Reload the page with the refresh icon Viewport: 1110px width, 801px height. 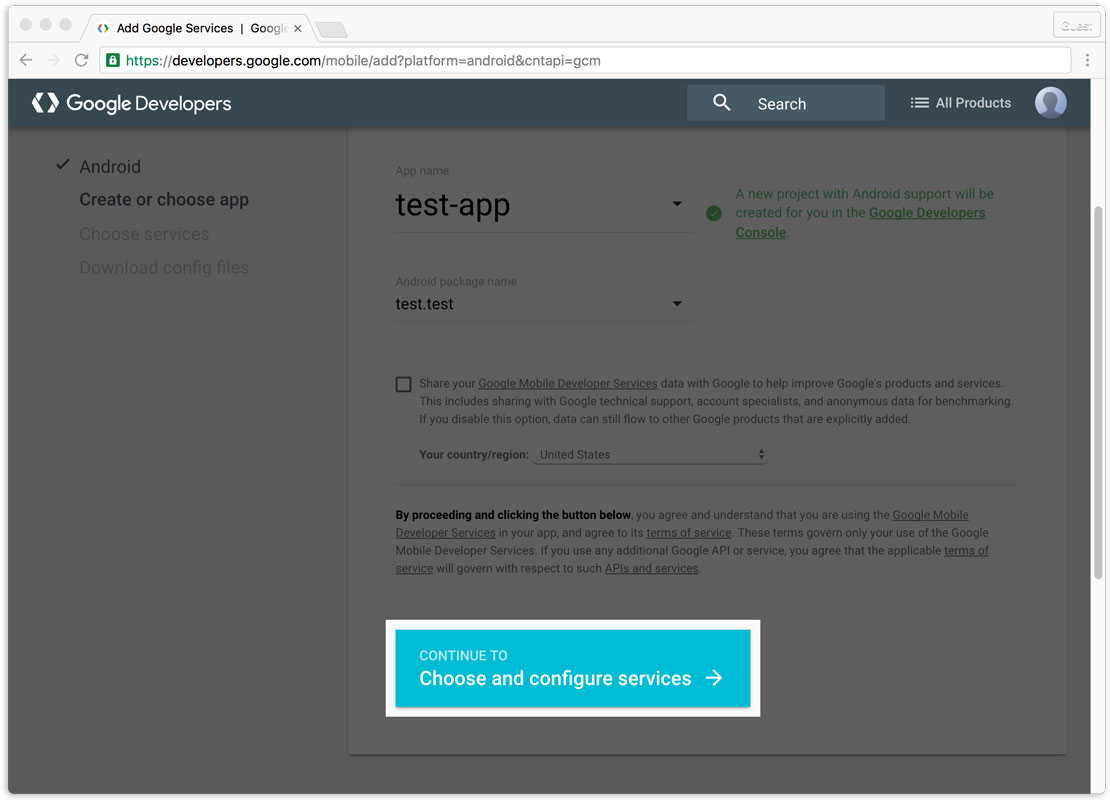81,60
